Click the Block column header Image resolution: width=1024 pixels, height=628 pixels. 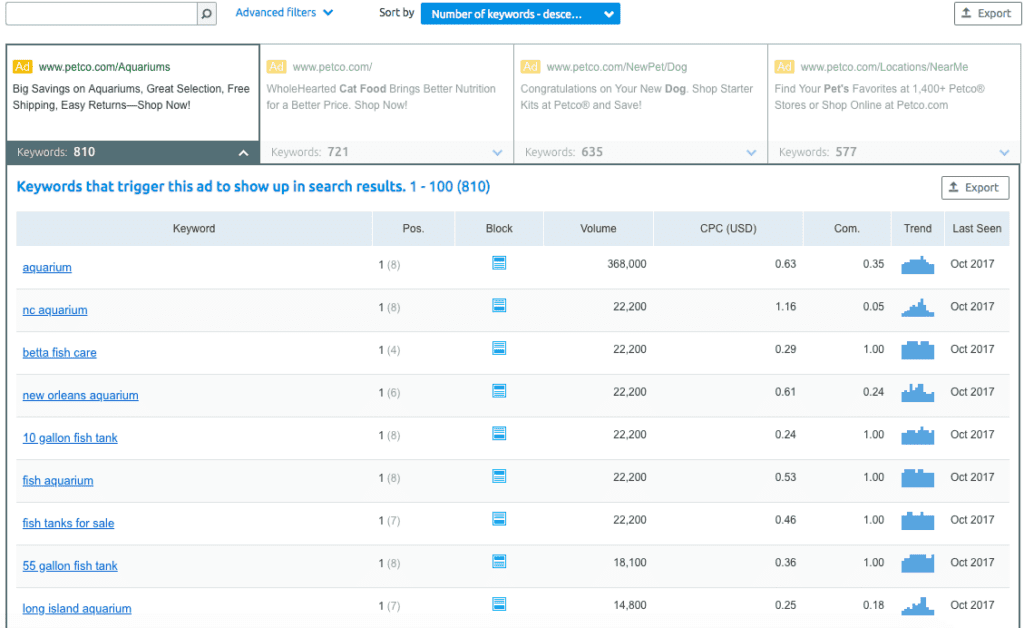tap(499, 228)
